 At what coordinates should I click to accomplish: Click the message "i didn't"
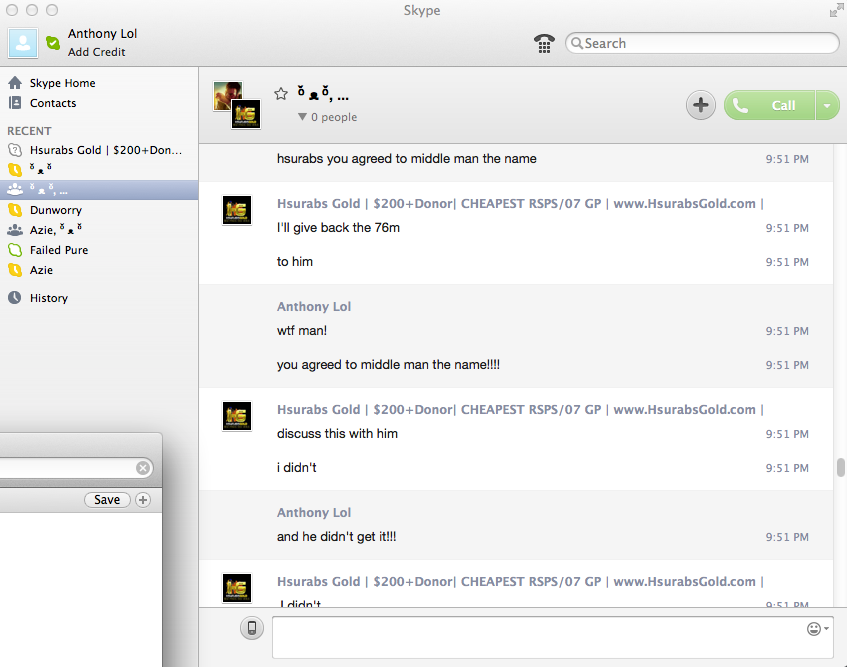pos(297,467)
